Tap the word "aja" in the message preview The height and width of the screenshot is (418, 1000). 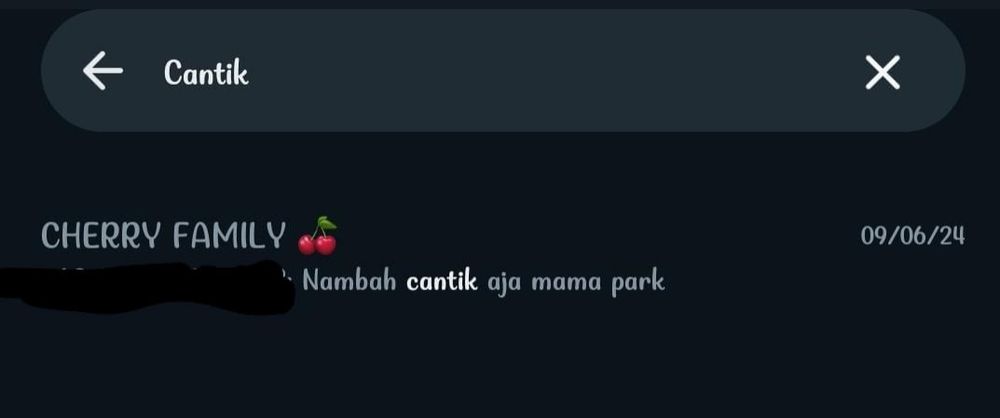[x=504, y=283]
